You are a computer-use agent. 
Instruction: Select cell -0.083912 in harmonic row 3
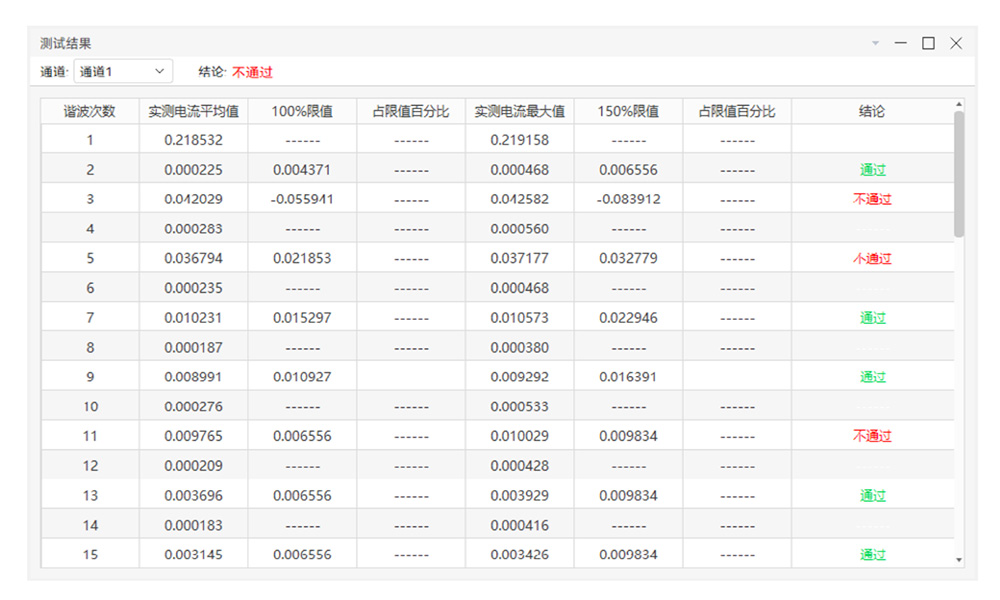pos(628,199)
